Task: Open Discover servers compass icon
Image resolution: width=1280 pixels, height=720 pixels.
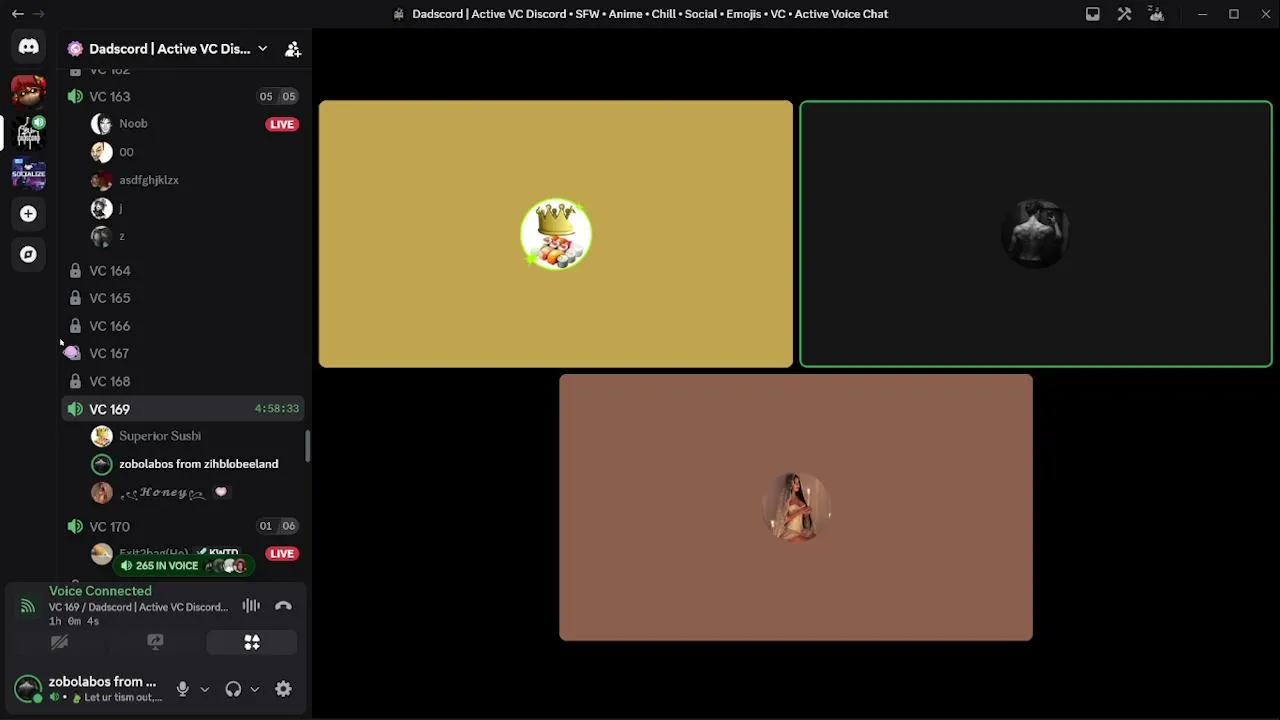Action: (28, 254)
